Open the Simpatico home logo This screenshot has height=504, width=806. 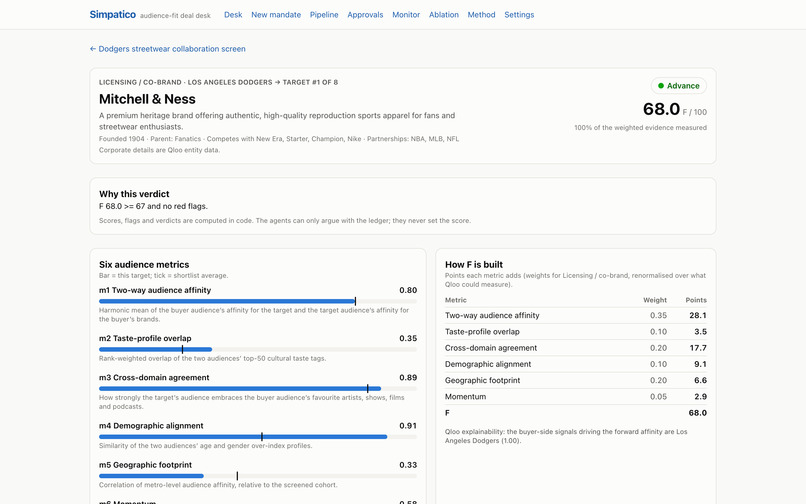pyautogui.click(x=113, y=14)
